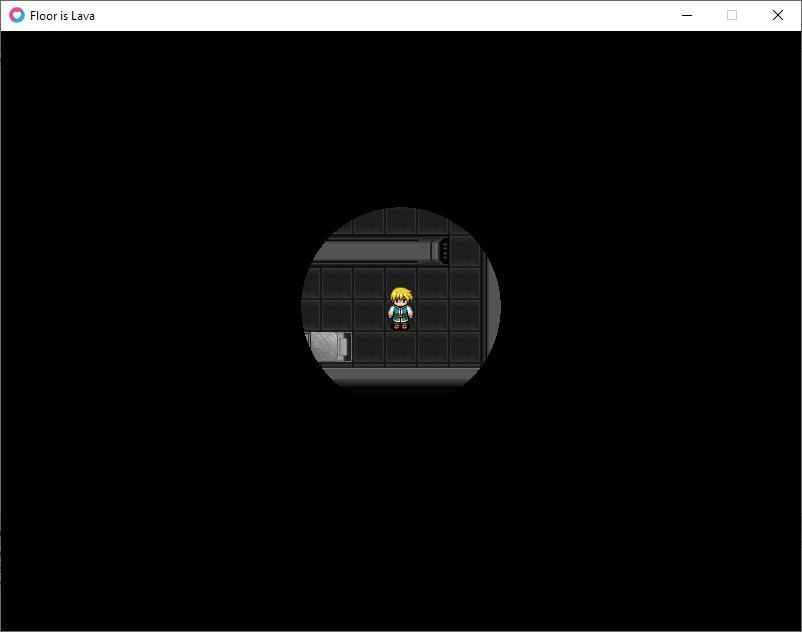Screen dimensions: 802x632
Task: Click the floor tile directly above the character
Action: click(401, 282)
